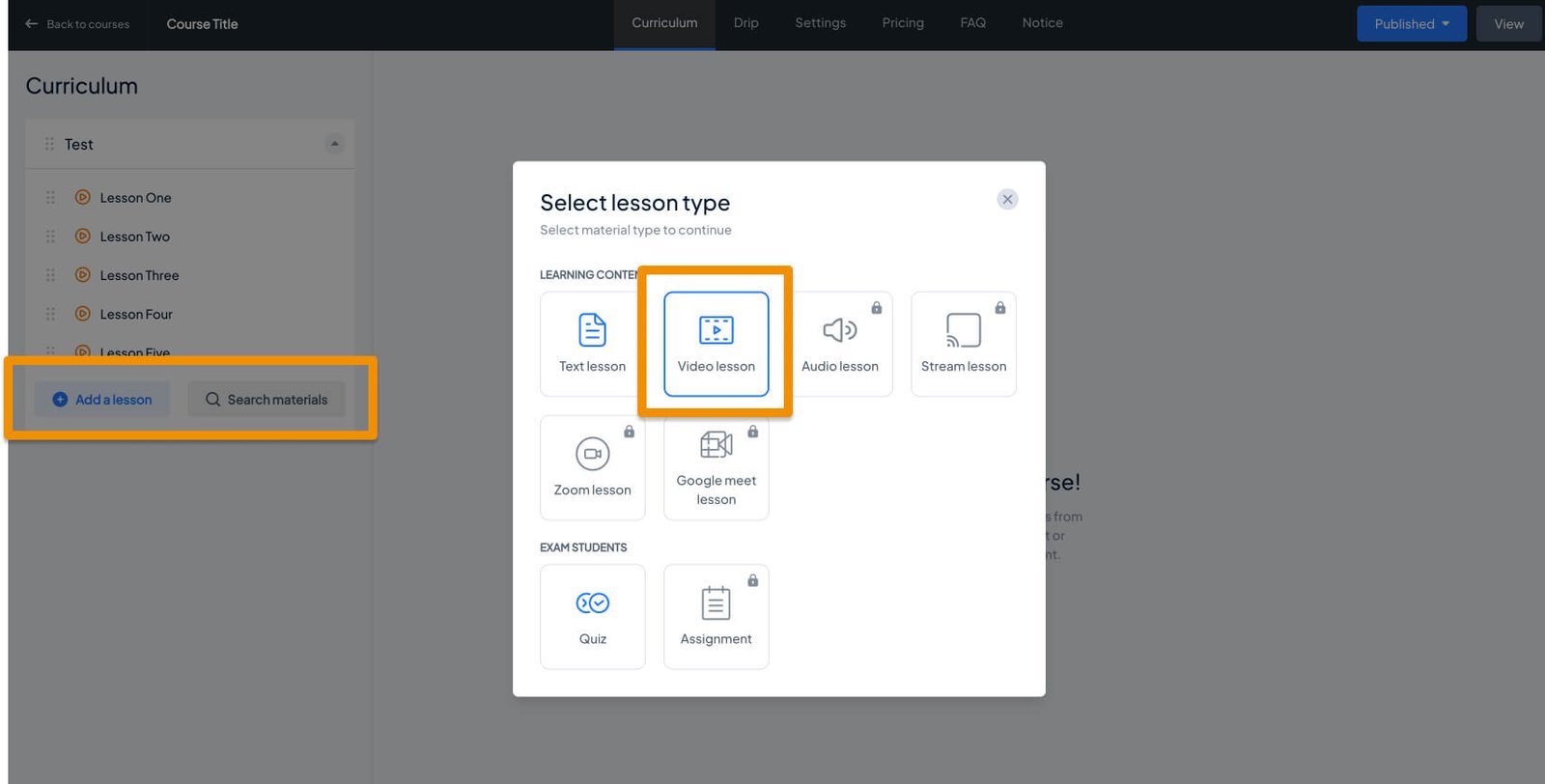Choose the Quiz card
The width and height of the screenshot is (1545, 784).
coord(592,616)
